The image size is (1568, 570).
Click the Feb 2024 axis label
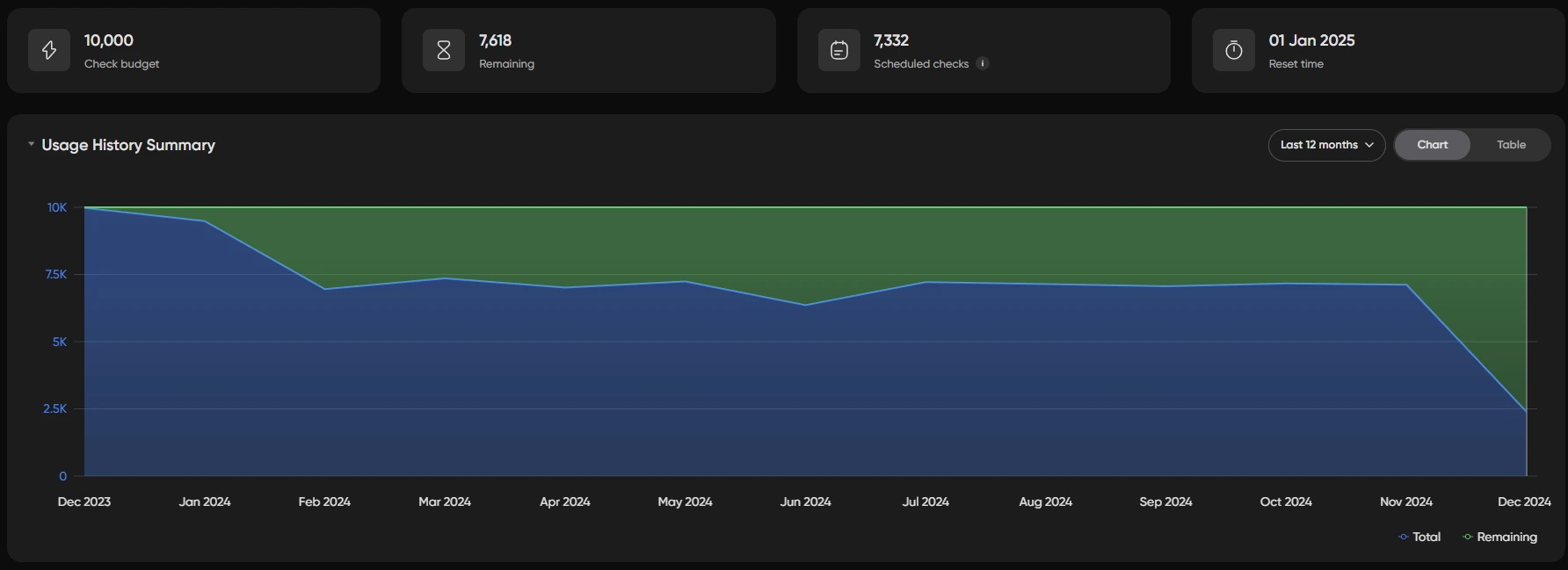(324, 501)
